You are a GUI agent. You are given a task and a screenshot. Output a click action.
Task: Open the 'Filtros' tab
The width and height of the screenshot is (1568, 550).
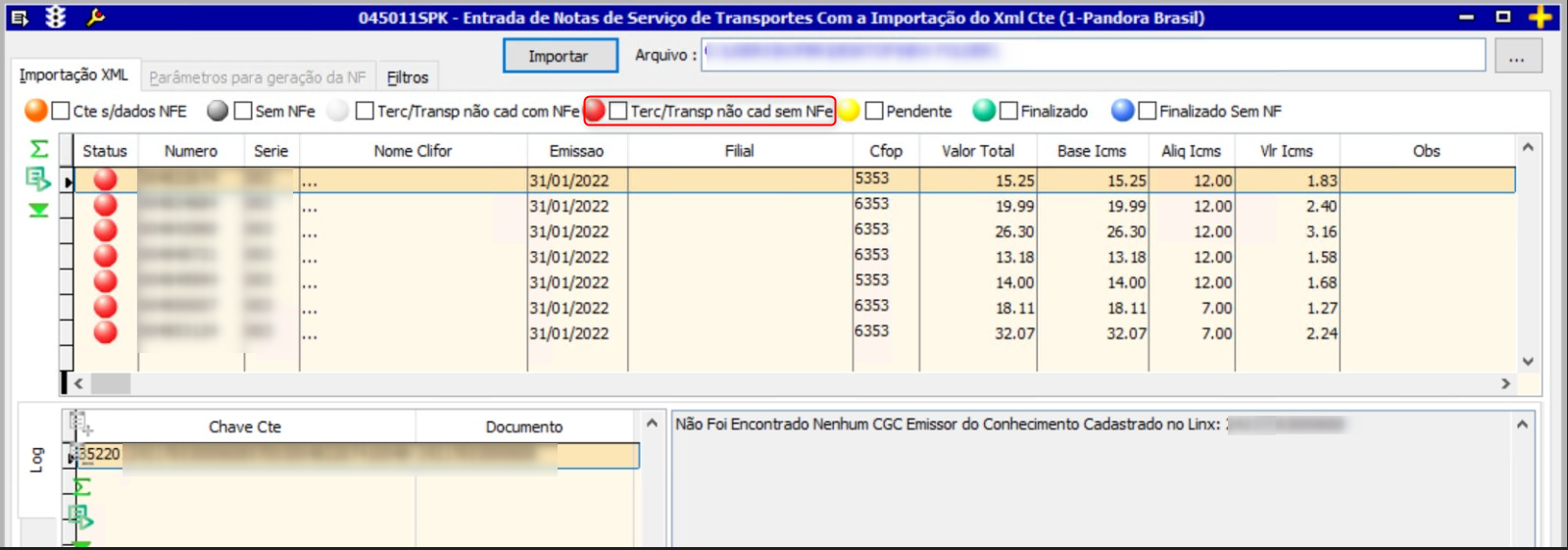407,77
